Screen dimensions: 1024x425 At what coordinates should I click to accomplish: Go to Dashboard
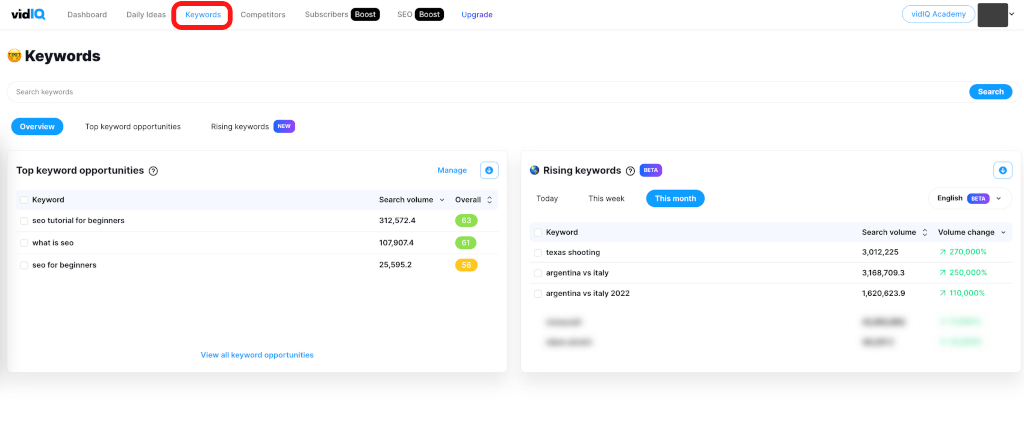87,14
